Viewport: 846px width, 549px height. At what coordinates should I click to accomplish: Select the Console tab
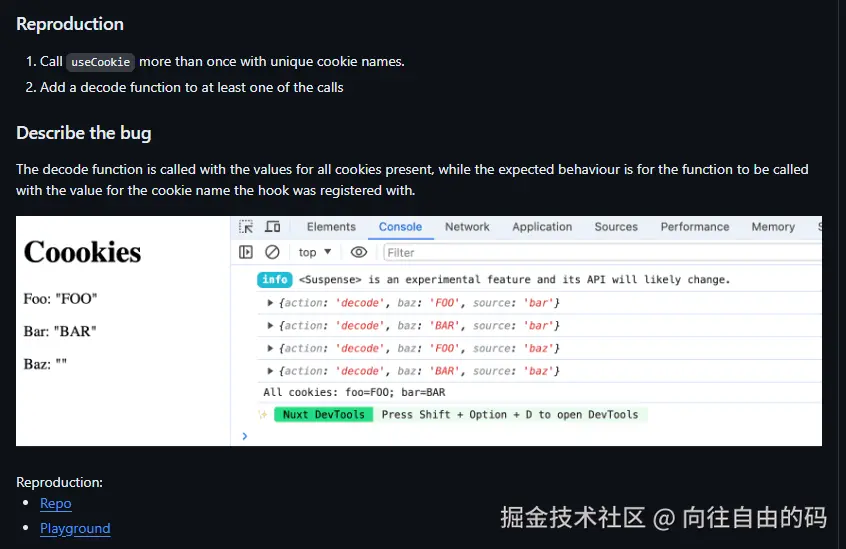pos(400,227)
